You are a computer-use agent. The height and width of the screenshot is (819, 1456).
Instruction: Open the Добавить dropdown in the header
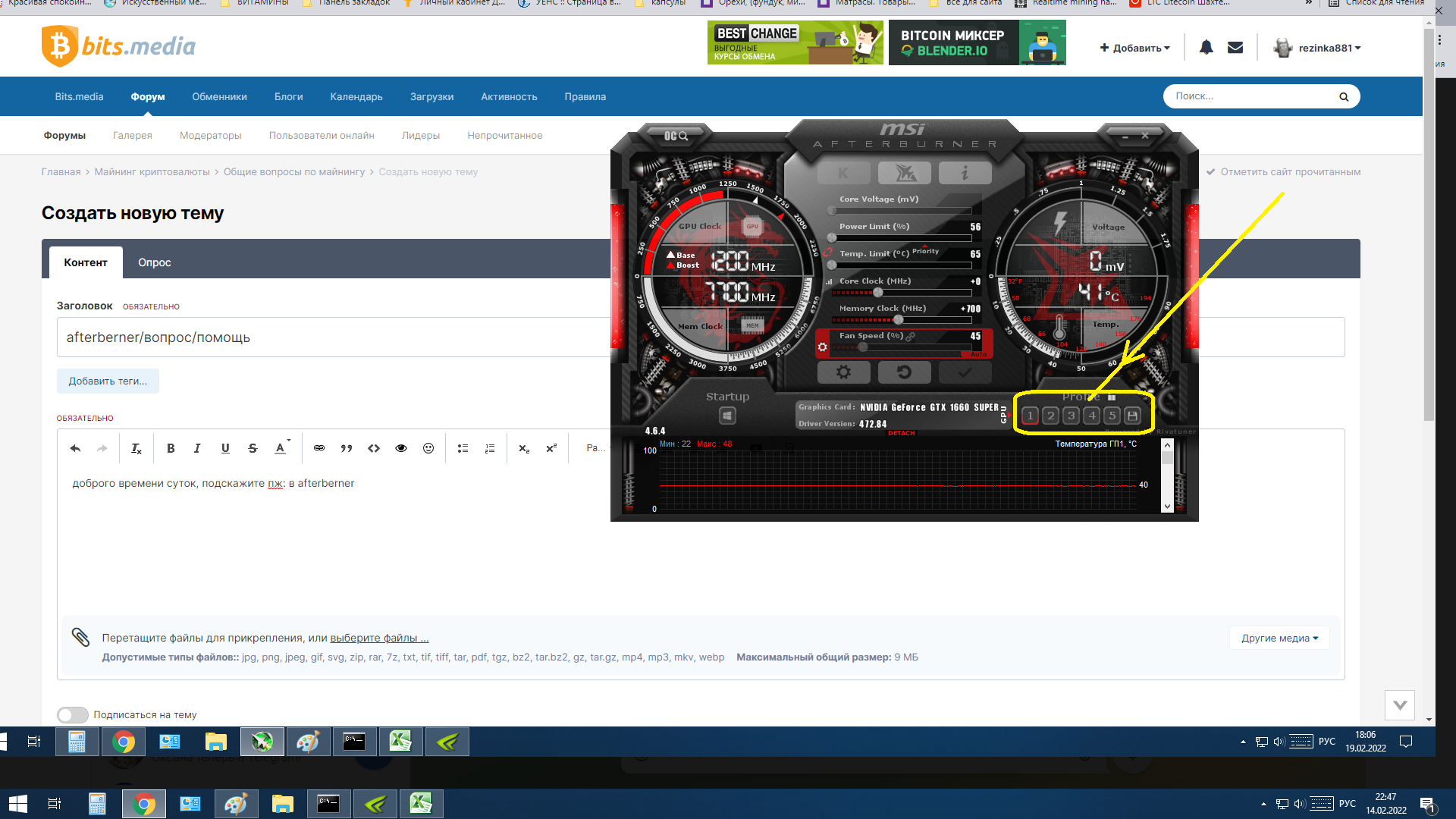(1134, 48)
